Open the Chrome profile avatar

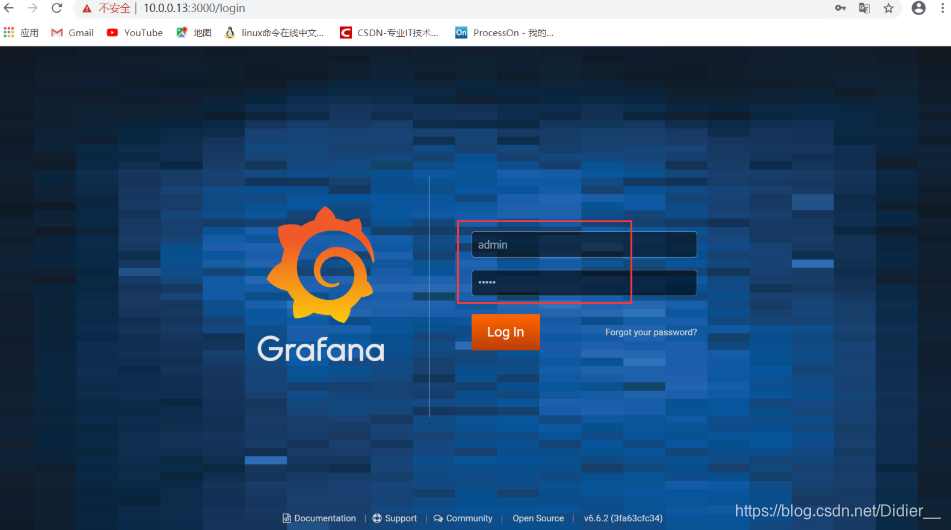pyautogui.click(x=918, y=8)
